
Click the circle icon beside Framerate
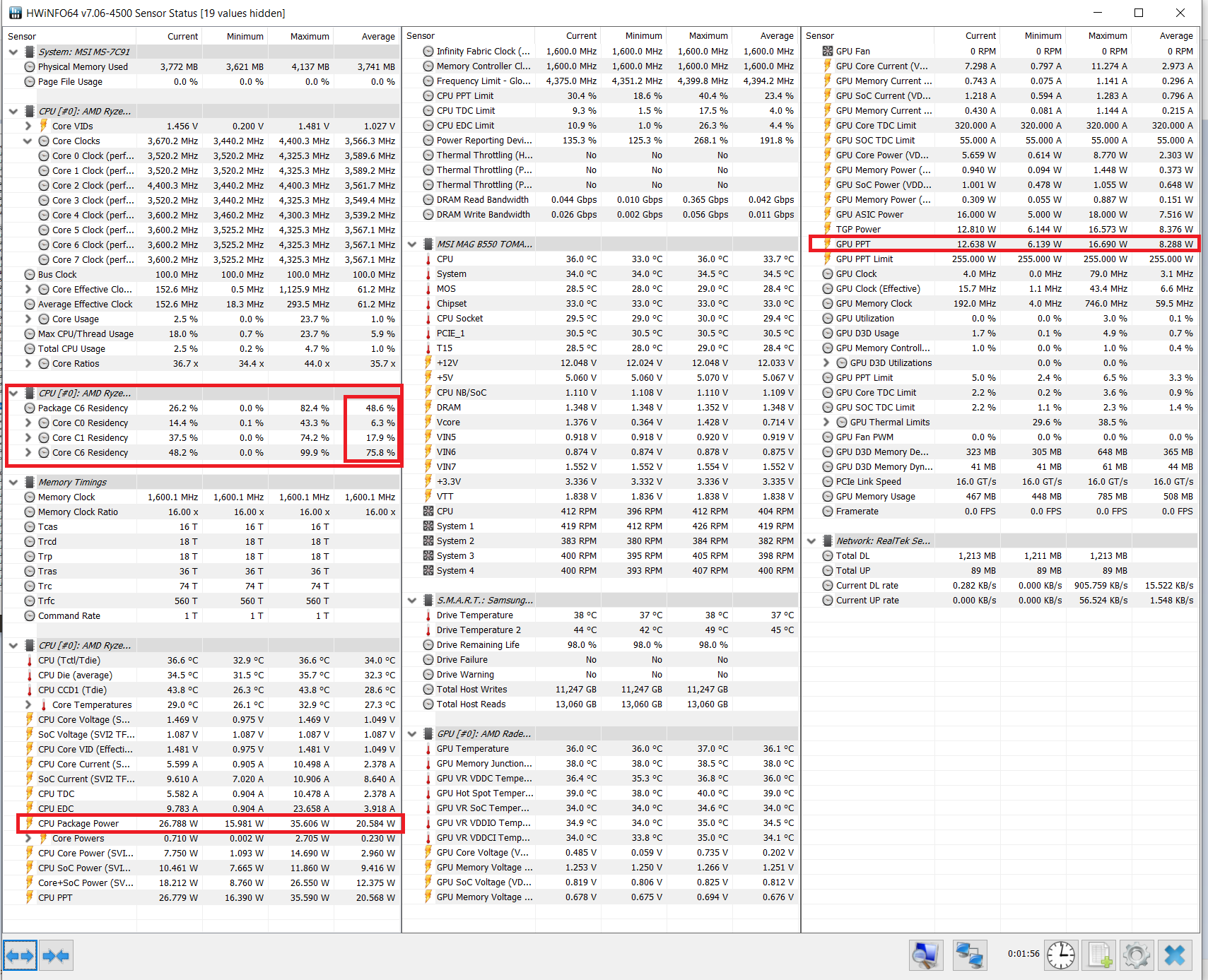click(828, 511)
